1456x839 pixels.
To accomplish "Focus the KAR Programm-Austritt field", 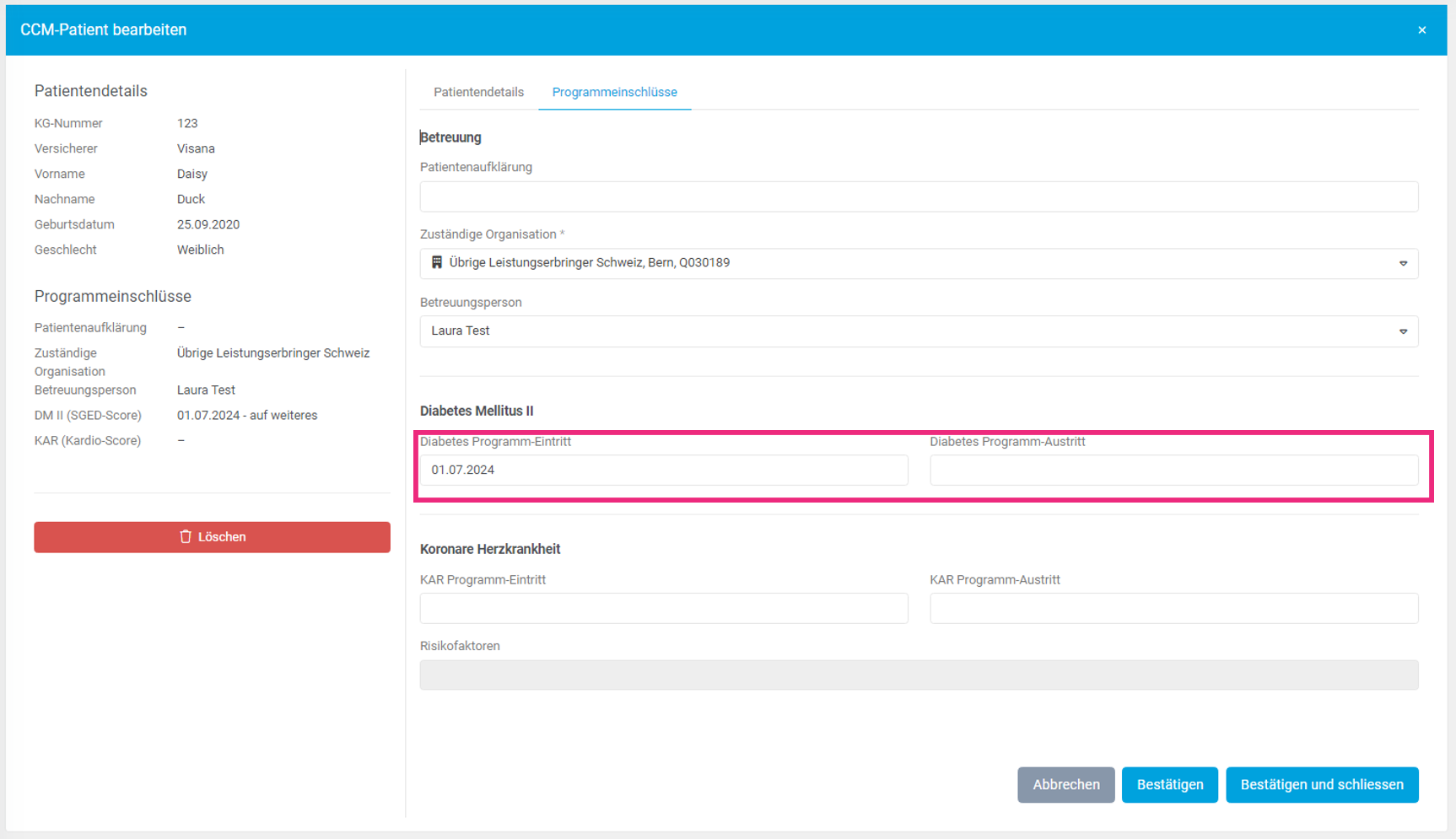I will [x=1173, y=609].
